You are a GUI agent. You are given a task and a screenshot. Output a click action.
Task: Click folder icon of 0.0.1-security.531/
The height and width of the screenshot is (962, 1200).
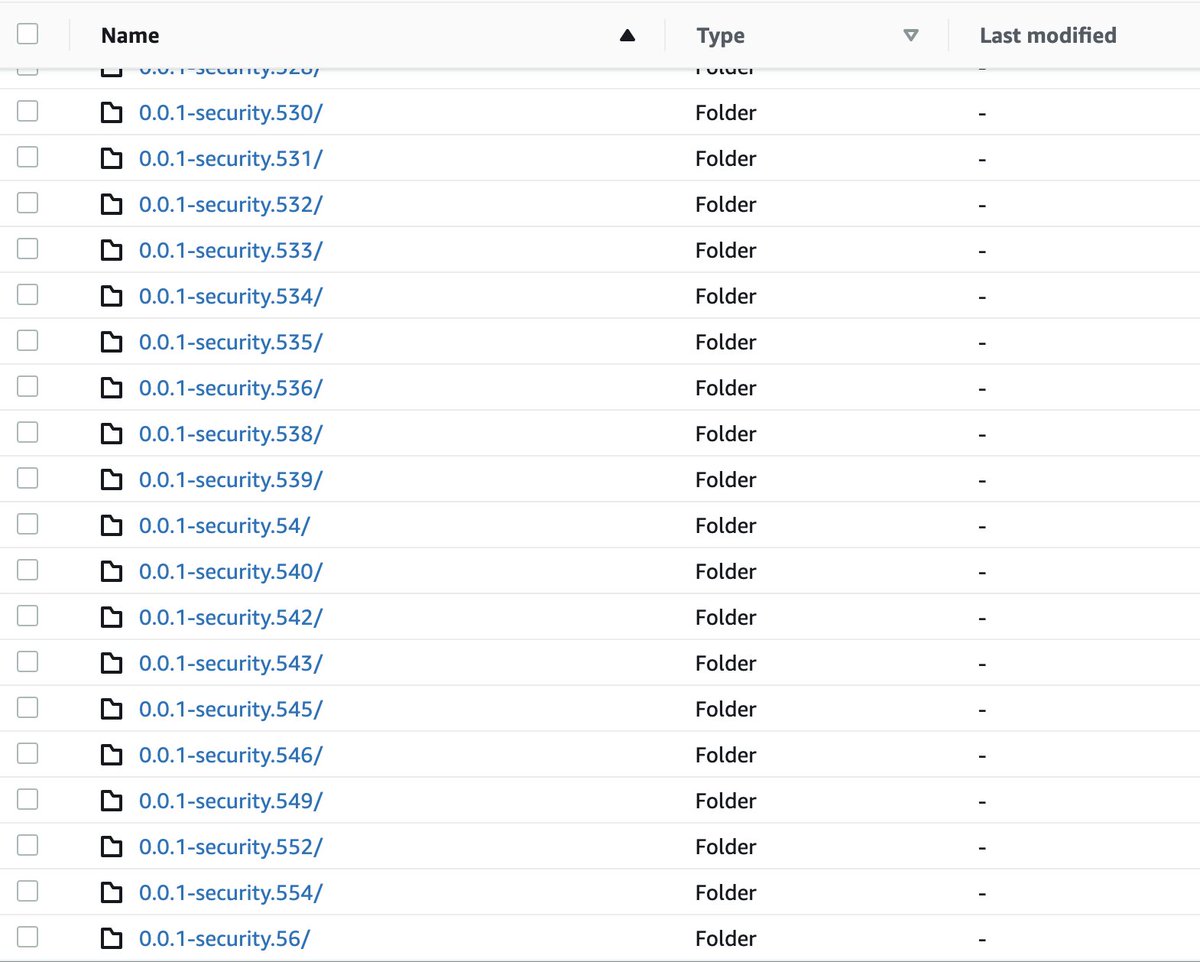point(112,159)
